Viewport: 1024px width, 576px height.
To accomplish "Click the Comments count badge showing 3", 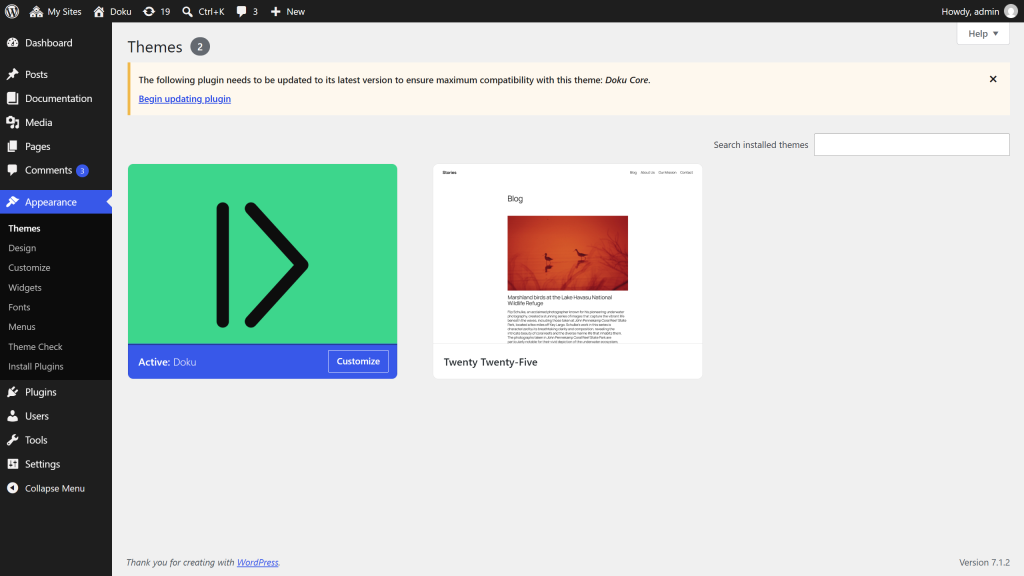I will tap(82, 170).
